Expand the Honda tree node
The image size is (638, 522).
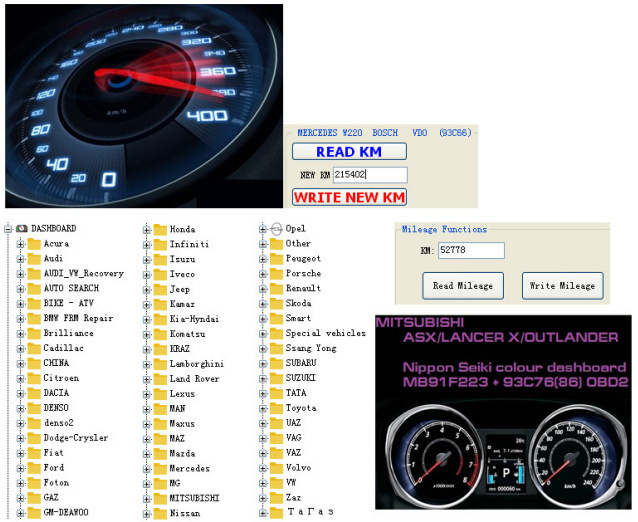(146, 229)
